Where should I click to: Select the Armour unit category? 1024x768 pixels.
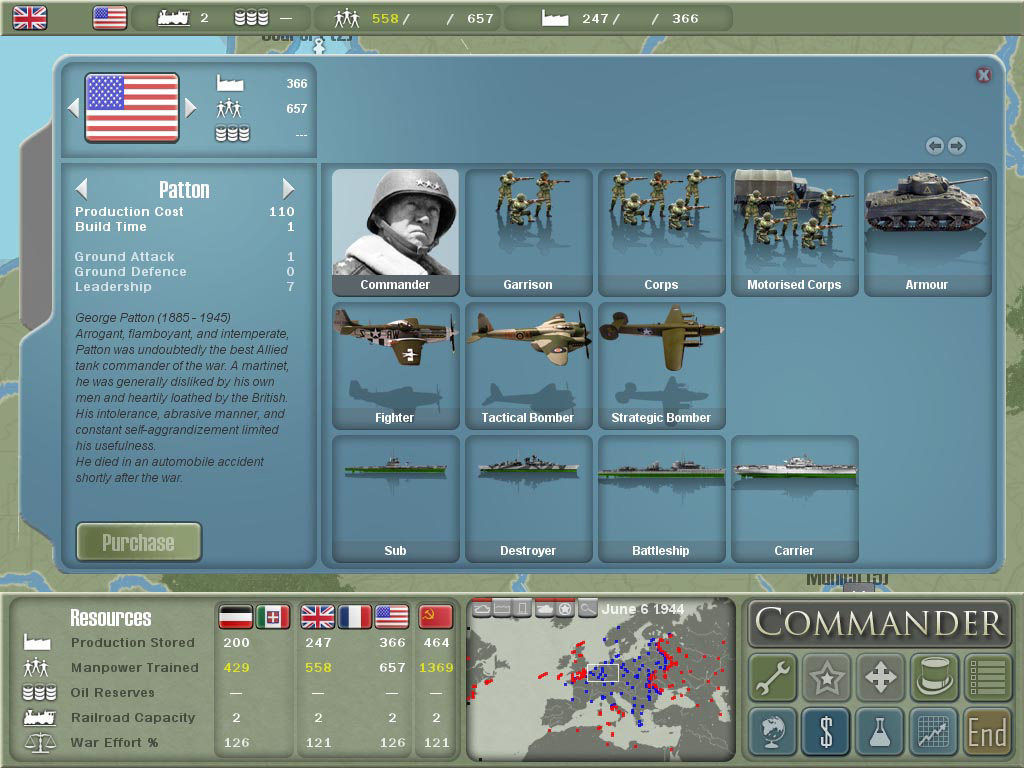[927, 232]
